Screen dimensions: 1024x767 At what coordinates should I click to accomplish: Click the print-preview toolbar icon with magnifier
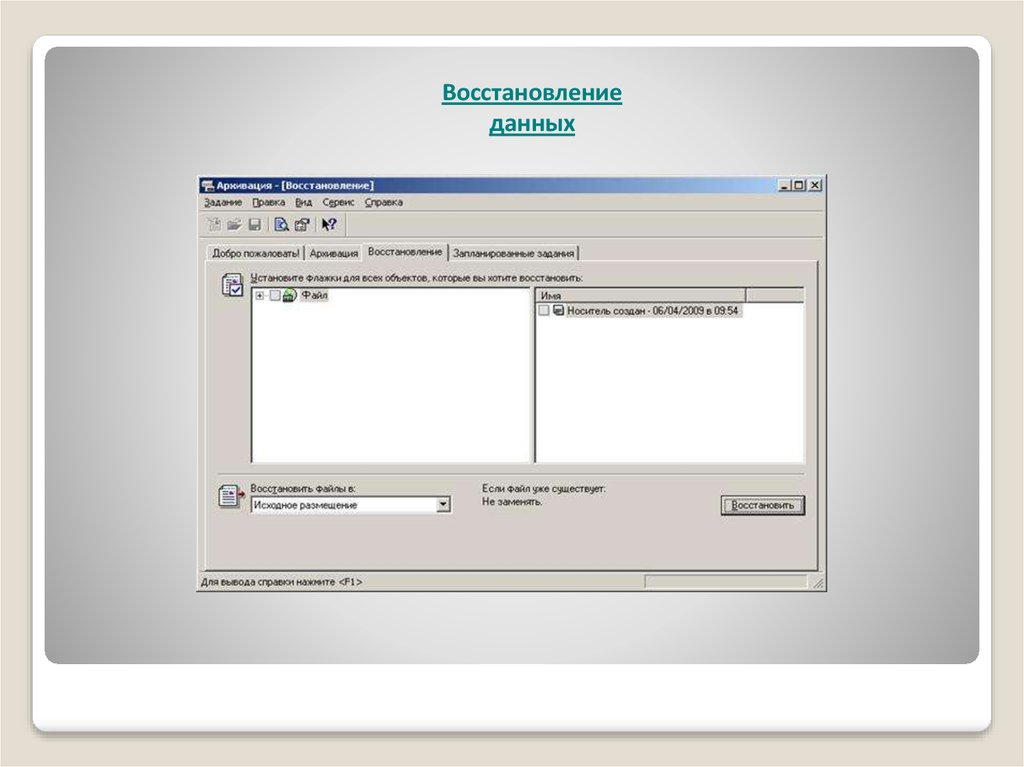pyautogui.click(x=281, y=225)
